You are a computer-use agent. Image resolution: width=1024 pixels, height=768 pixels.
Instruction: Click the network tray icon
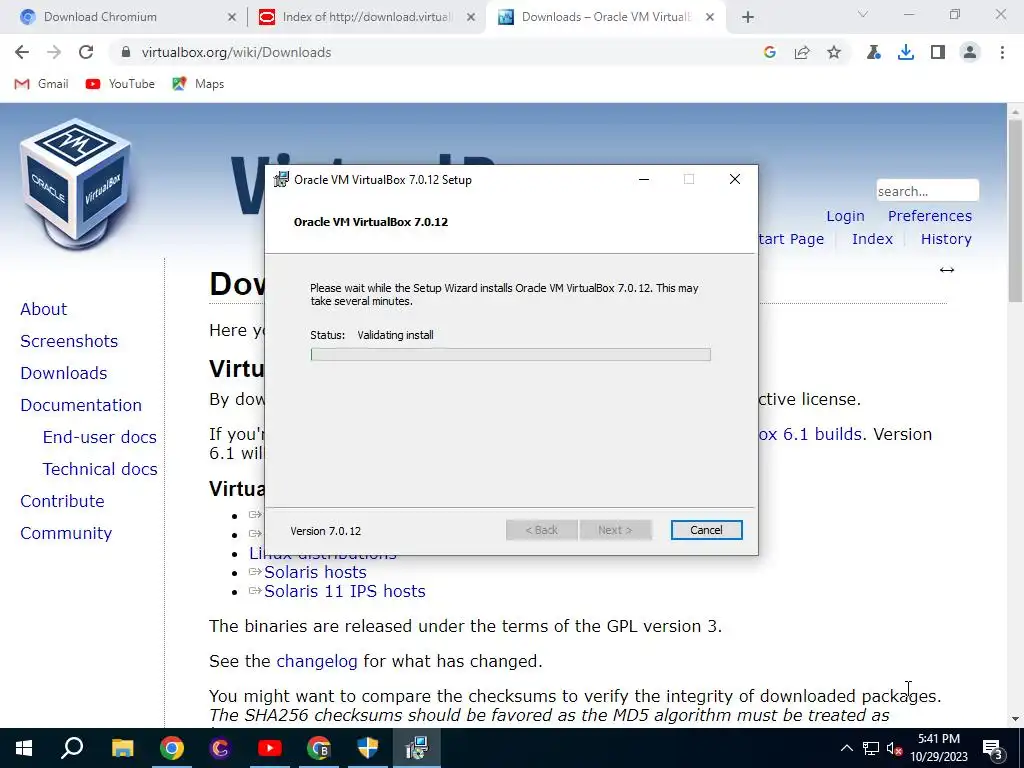tap(871, 748)
